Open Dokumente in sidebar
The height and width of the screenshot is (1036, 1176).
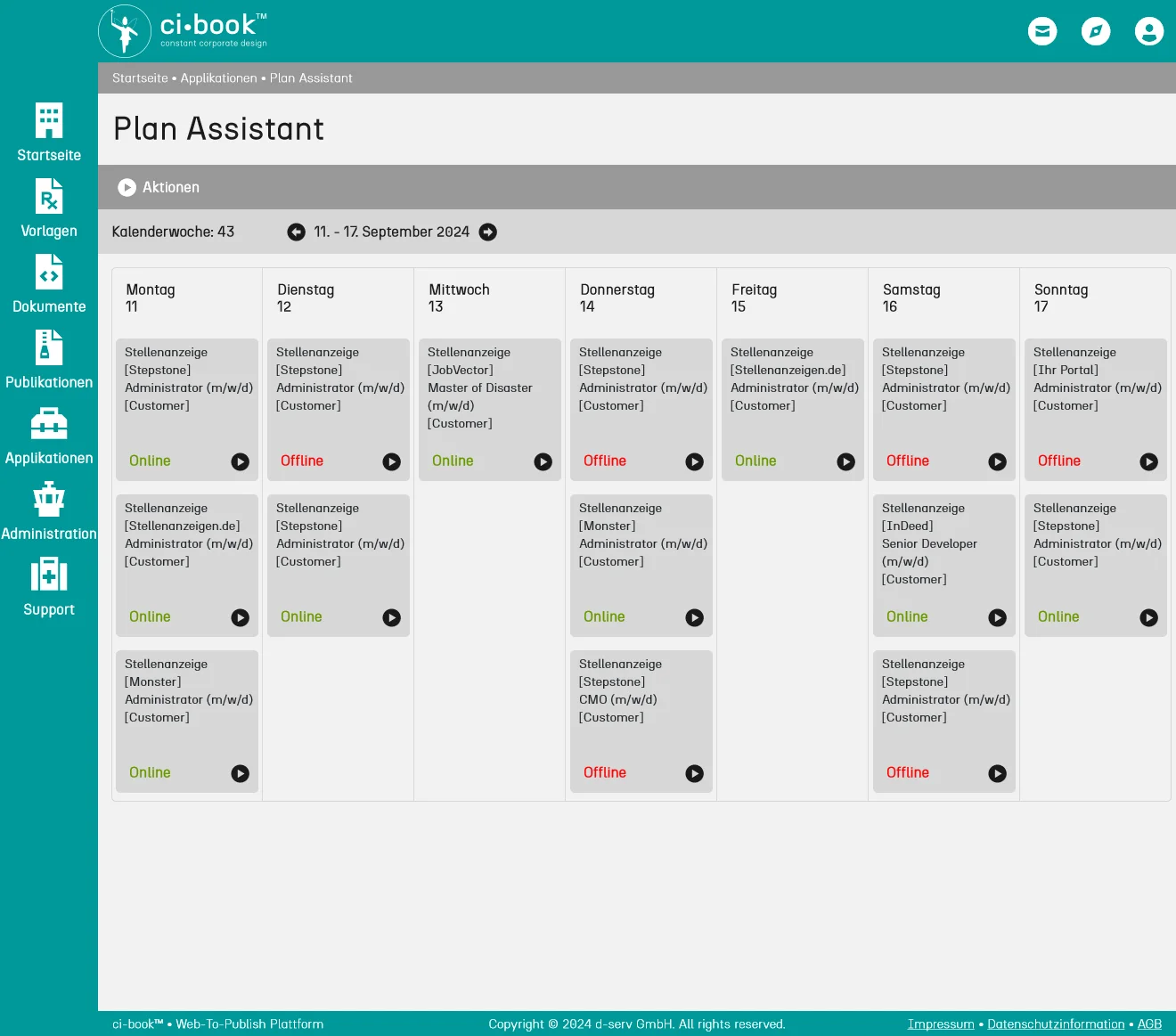49,283
